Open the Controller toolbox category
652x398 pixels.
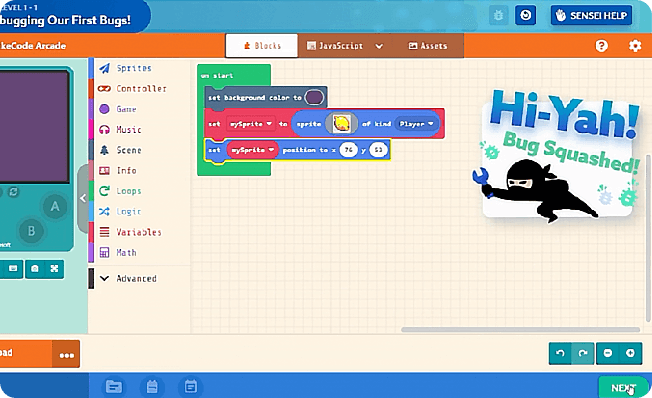pos(139,89)
